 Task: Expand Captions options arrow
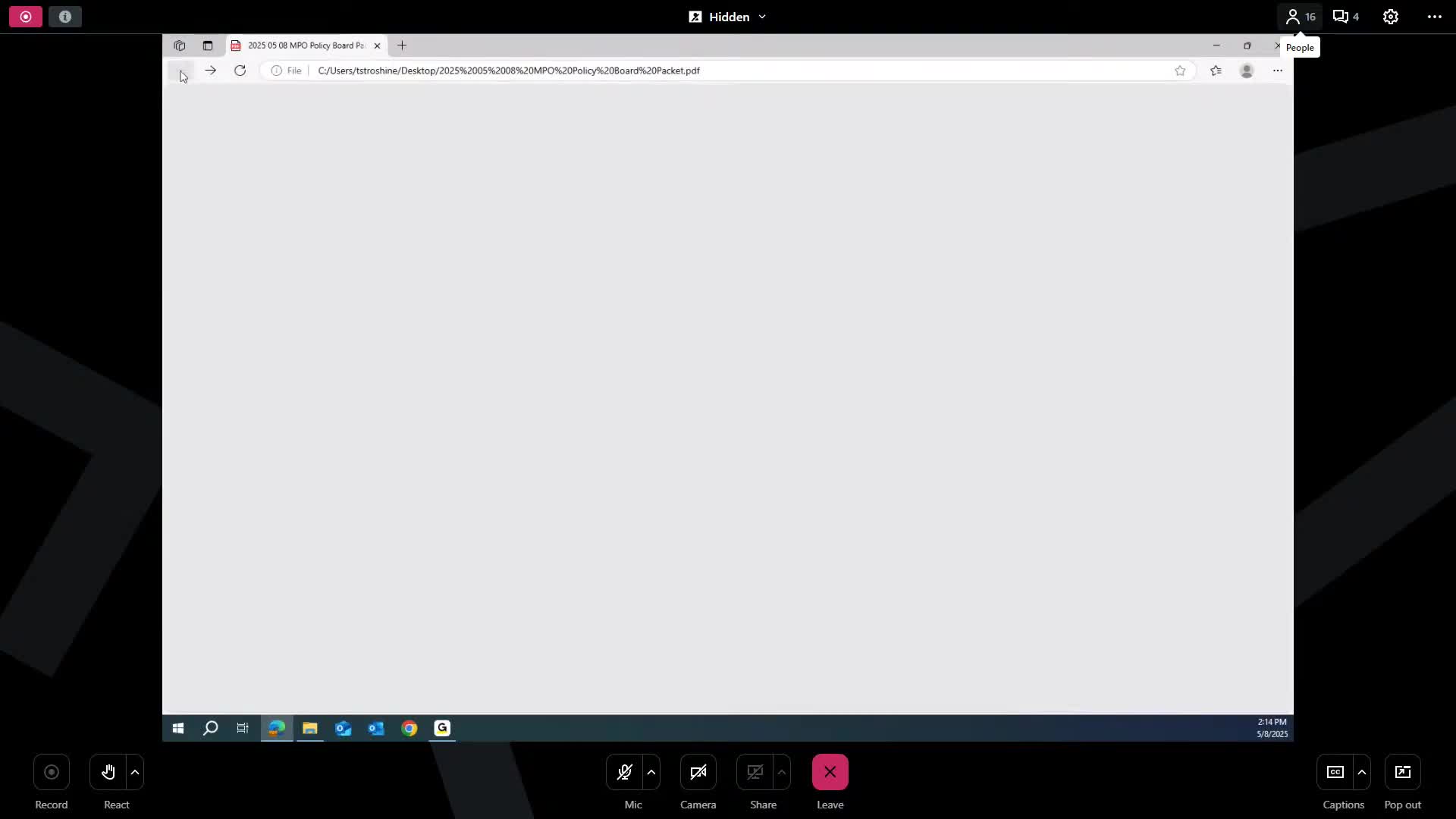point(1362,773)
